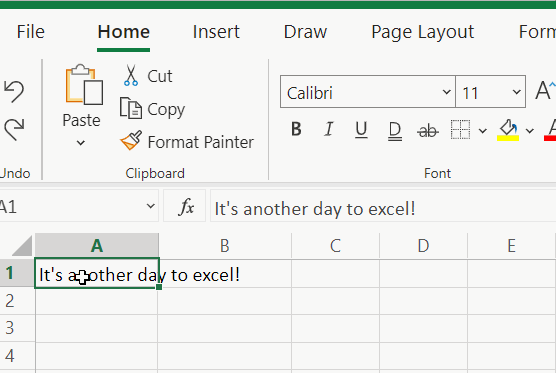Click the Copy text label
The height and width of the screenshot is (373, 556).
(166, 110)
